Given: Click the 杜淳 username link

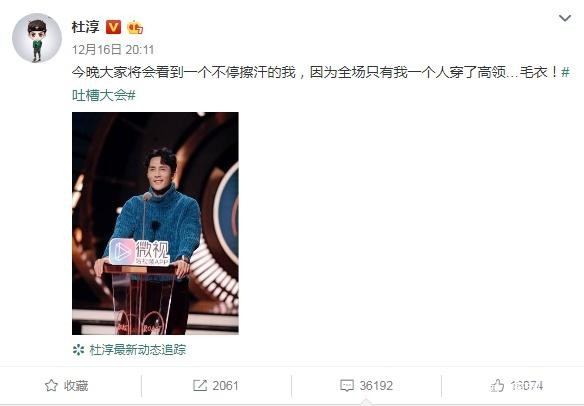Looking at the screenshot, I should [85, 27].
